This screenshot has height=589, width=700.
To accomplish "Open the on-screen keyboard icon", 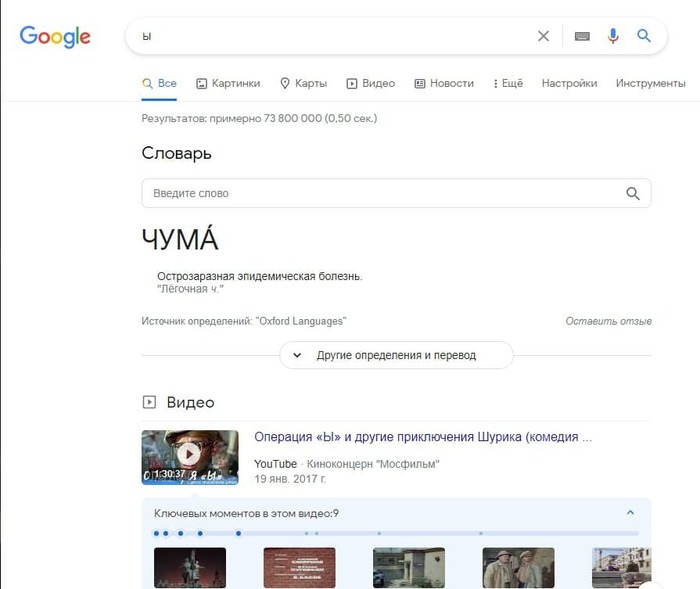I will (582, 36).
